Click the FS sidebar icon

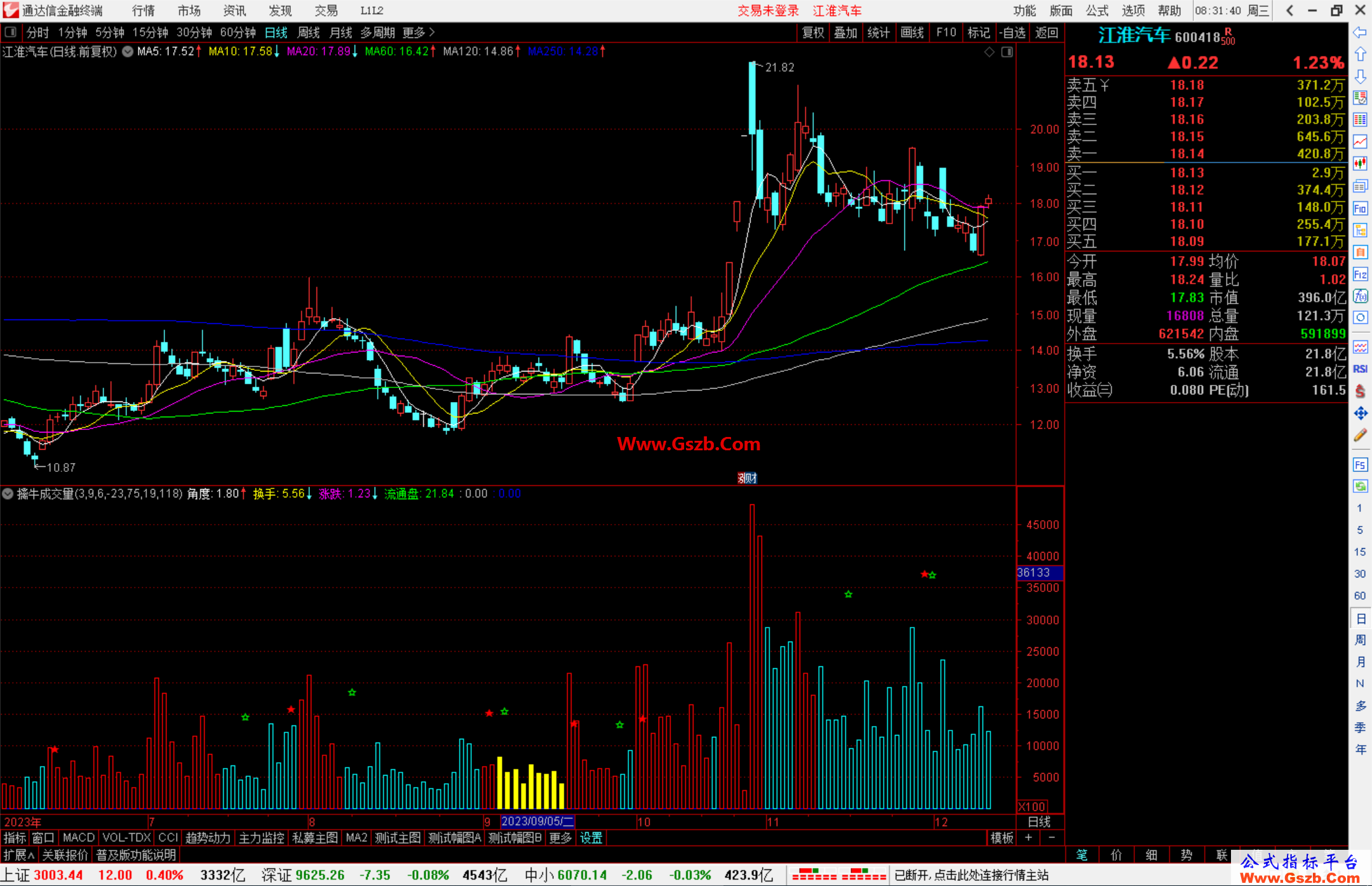click(1360, 465)
